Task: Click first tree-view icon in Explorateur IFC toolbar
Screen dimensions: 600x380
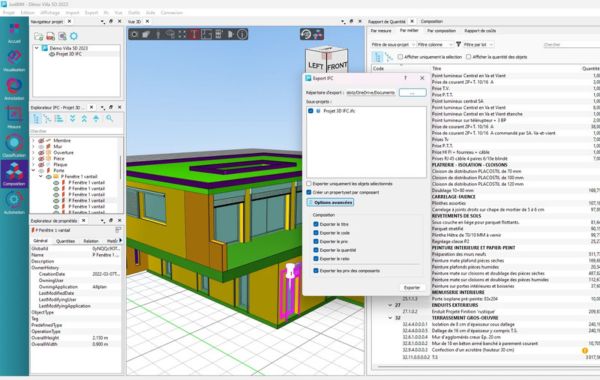Action: tap(37, 119)
